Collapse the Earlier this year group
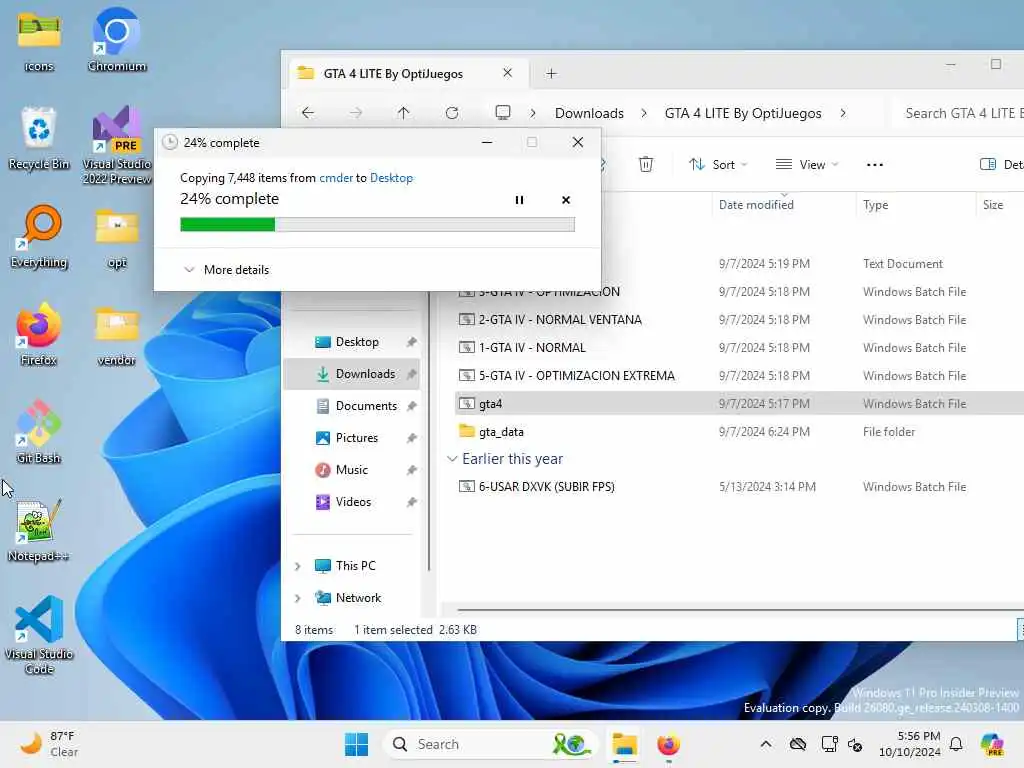Image resolution: width=1024 pixels, height=768 pixels. click(452, 459)
